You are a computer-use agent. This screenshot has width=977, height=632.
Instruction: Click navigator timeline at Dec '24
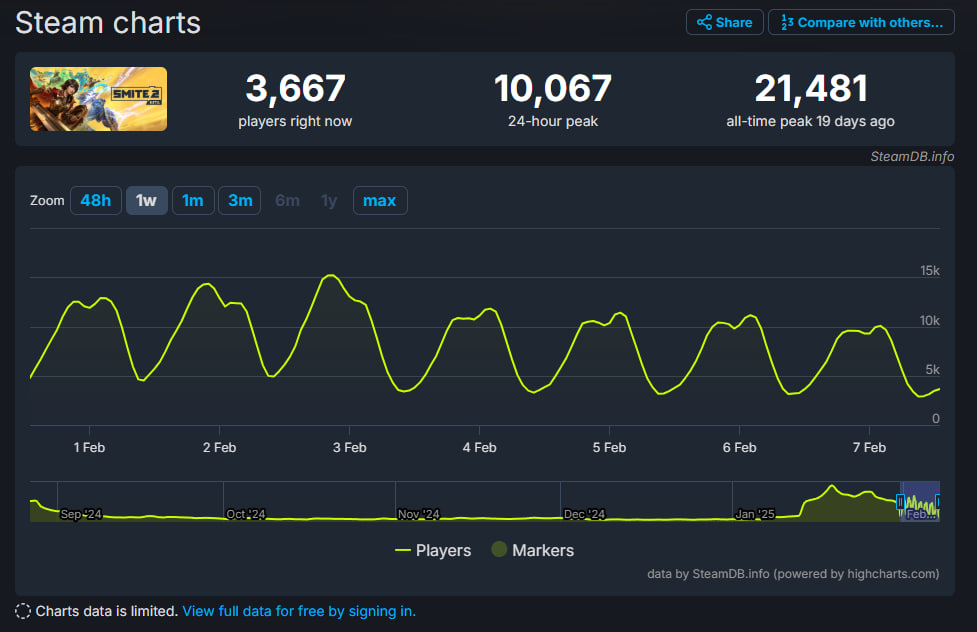point(584,514)
